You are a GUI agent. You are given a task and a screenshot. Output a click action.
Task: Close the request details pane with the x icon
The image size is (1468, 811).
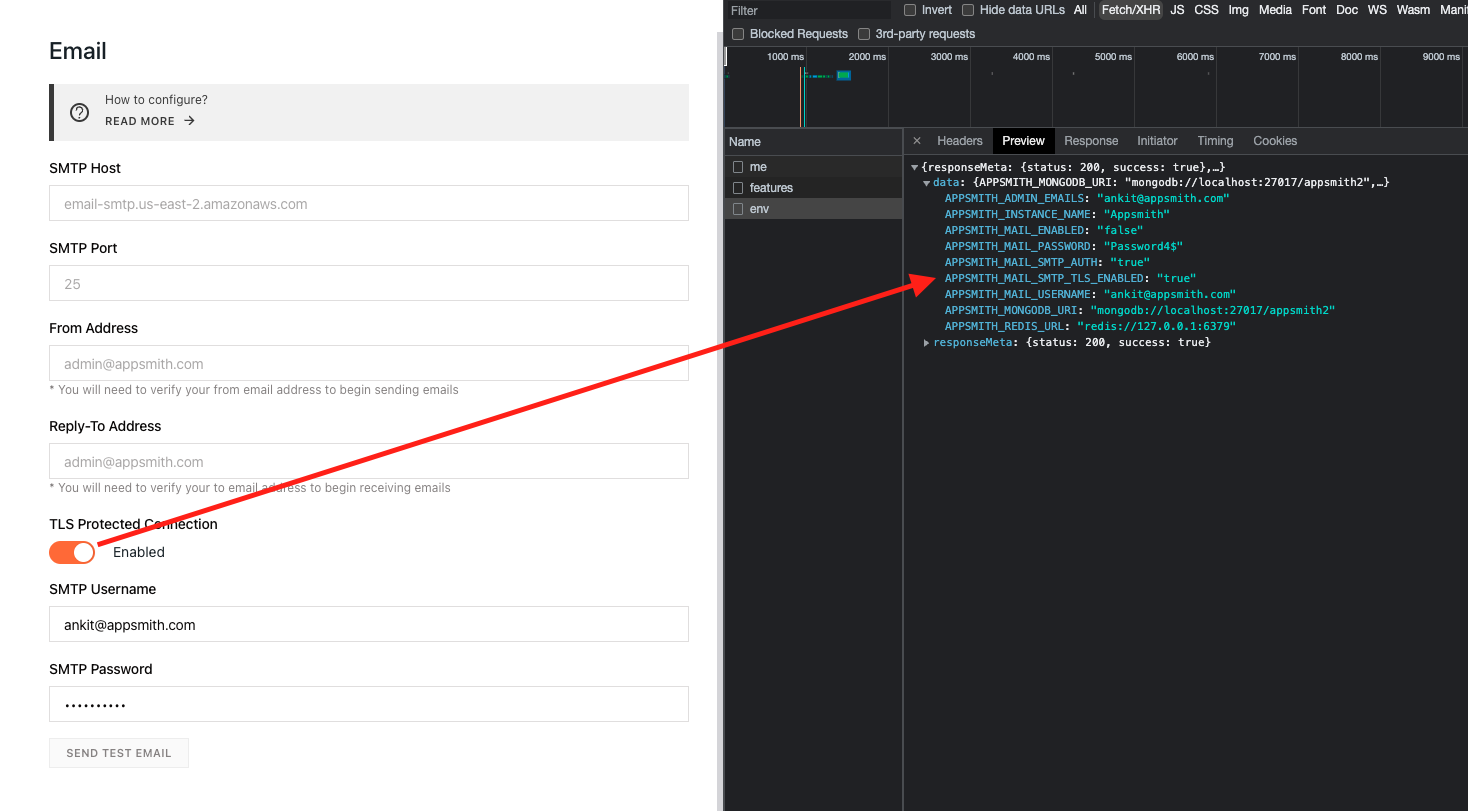(917, 141)
